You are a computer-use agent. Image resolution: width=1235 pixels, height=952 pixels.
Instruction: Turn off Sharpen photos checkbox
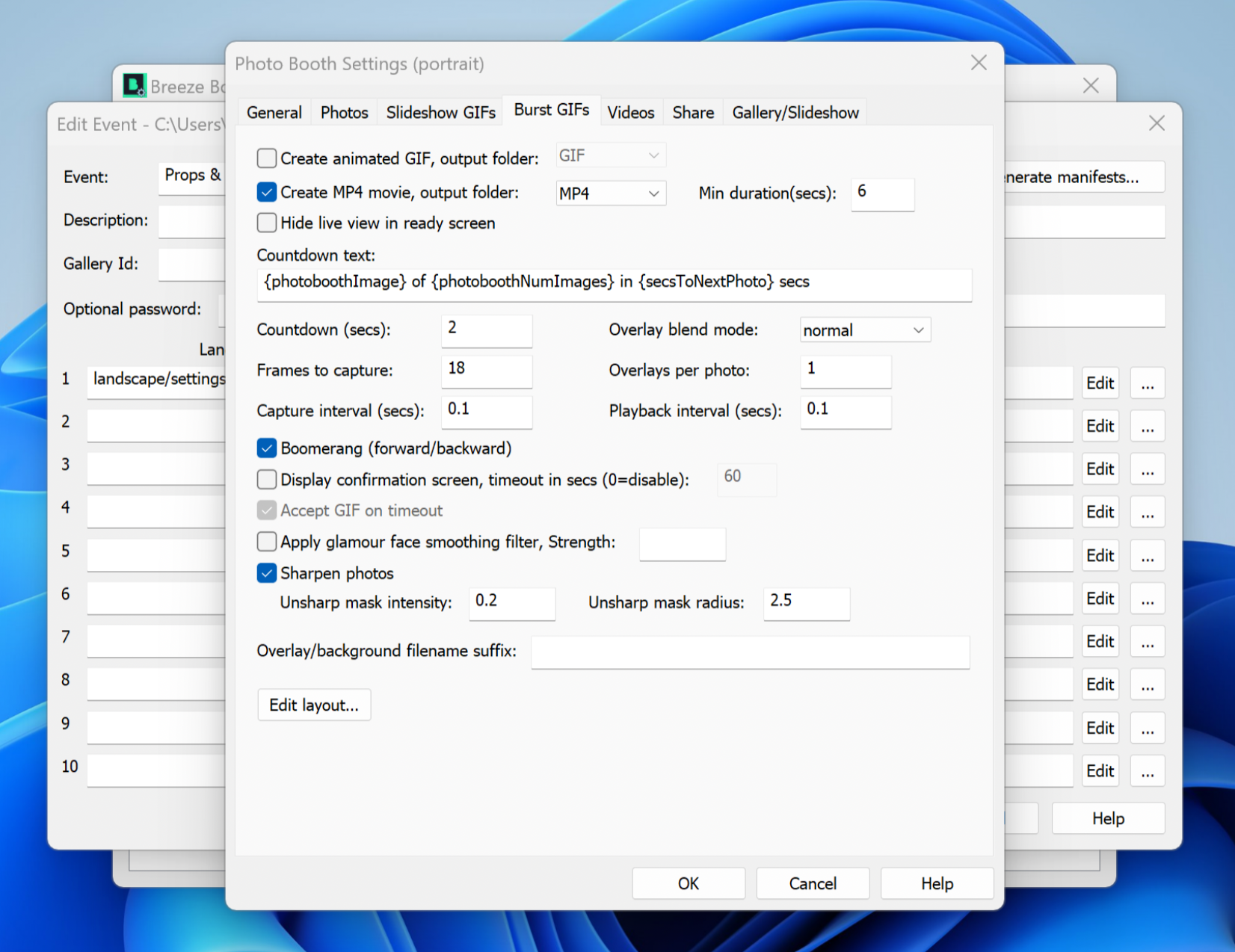pos(267,573)
